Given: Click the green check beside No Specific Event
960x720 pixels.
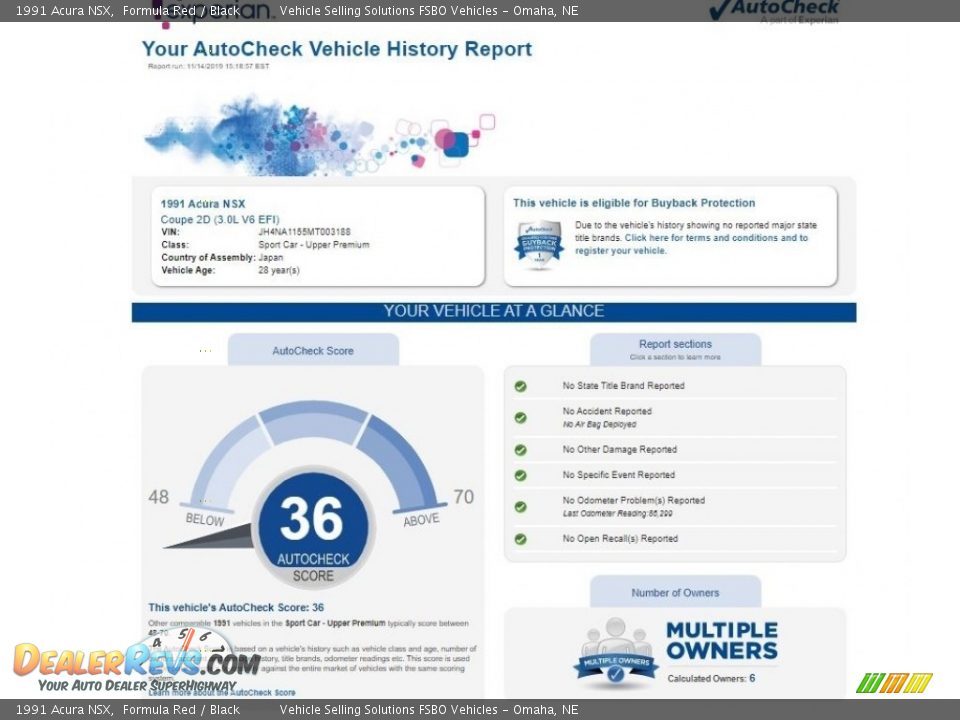Looking at the screenshot, I should 520,476.
